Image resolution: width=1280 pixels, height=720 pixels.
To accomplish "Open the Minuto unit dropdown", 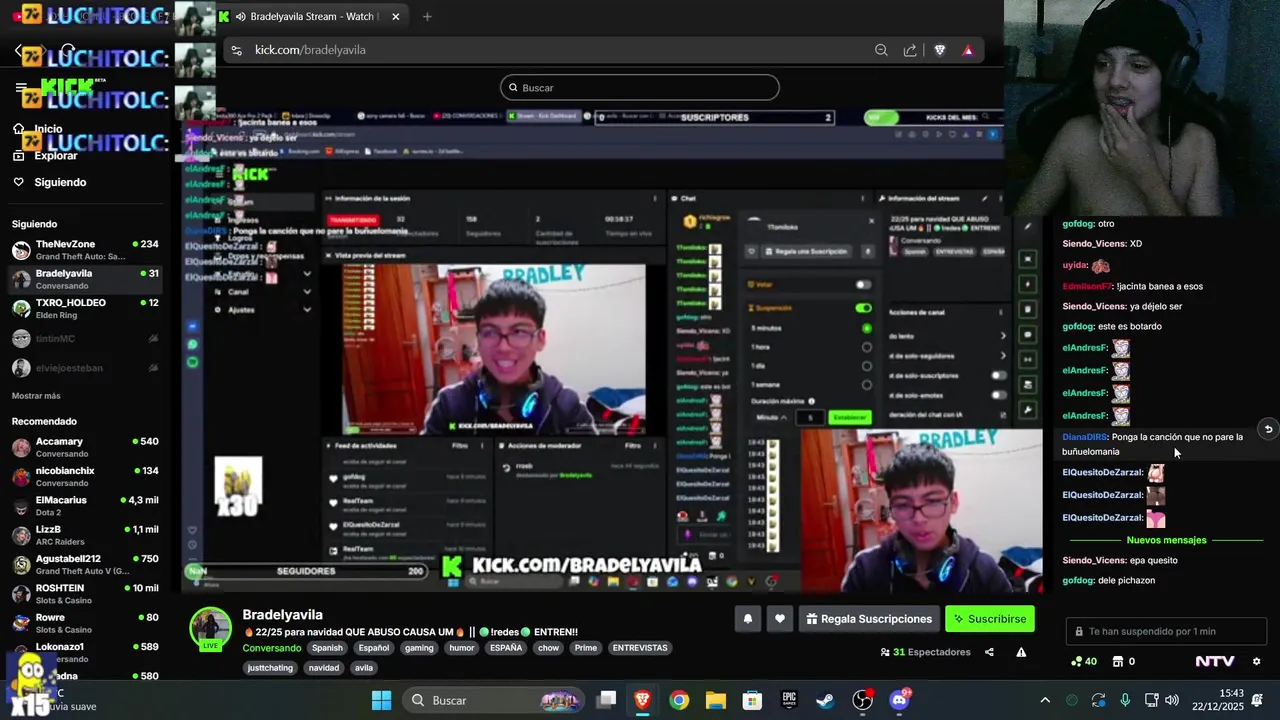I will 770,417.
